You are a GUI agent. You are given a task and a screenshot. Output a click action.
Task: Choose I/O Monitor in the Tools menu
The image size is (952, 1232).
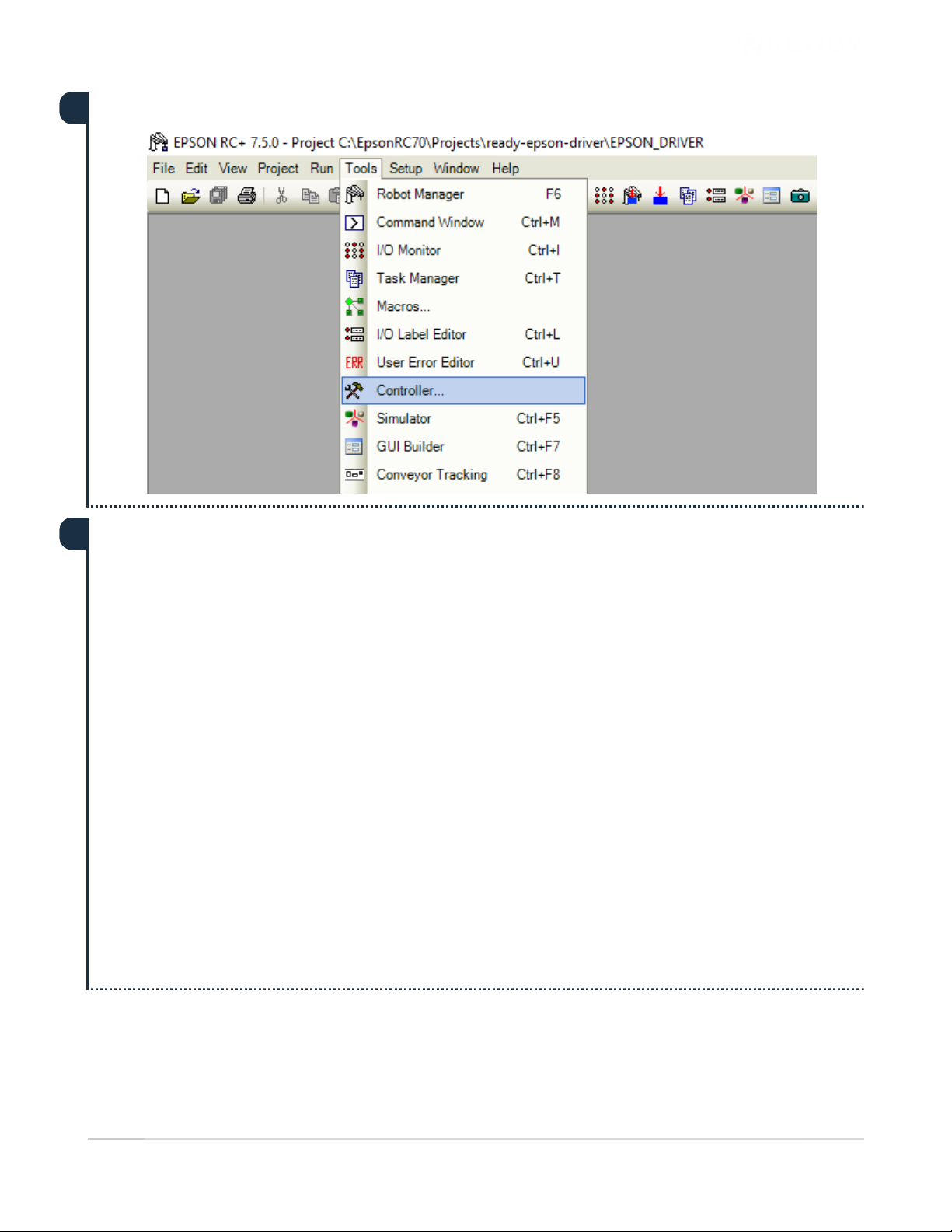[x=463, y=250]
